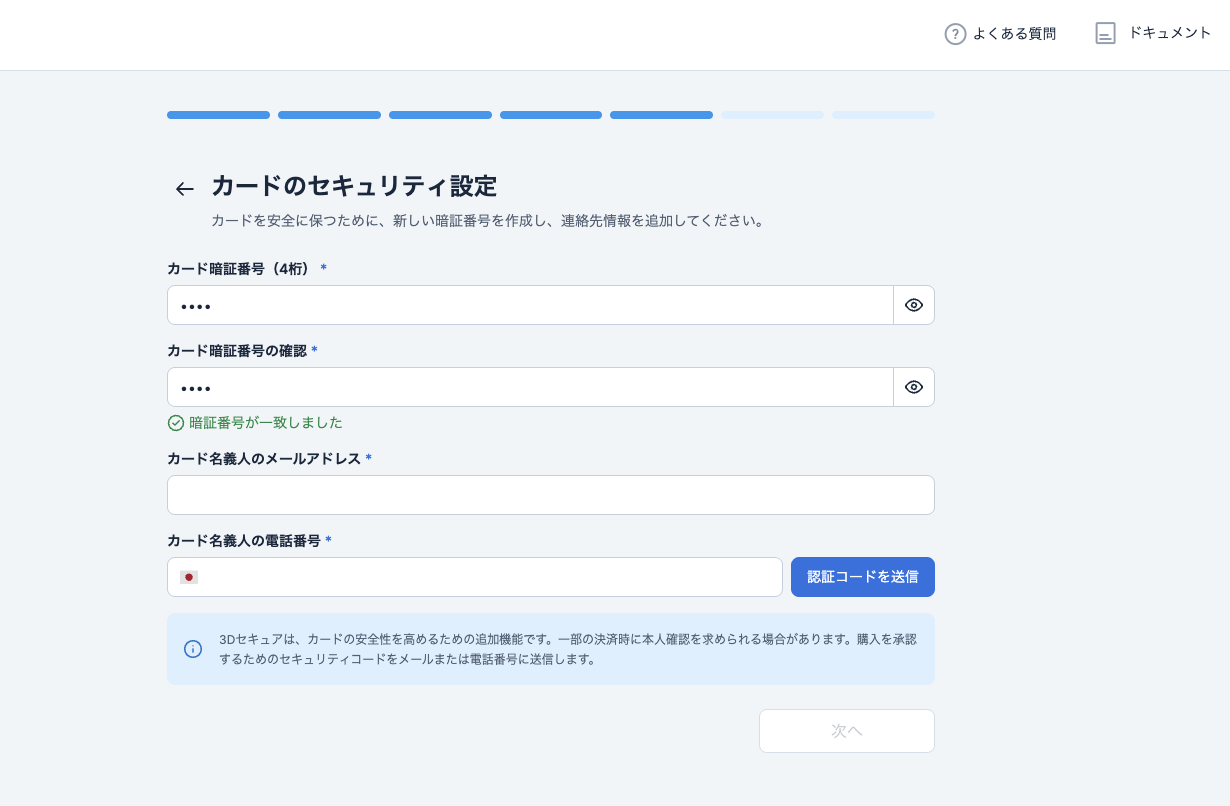Focus the カード暗証番号（4桁） input field

tap(530, 305)
